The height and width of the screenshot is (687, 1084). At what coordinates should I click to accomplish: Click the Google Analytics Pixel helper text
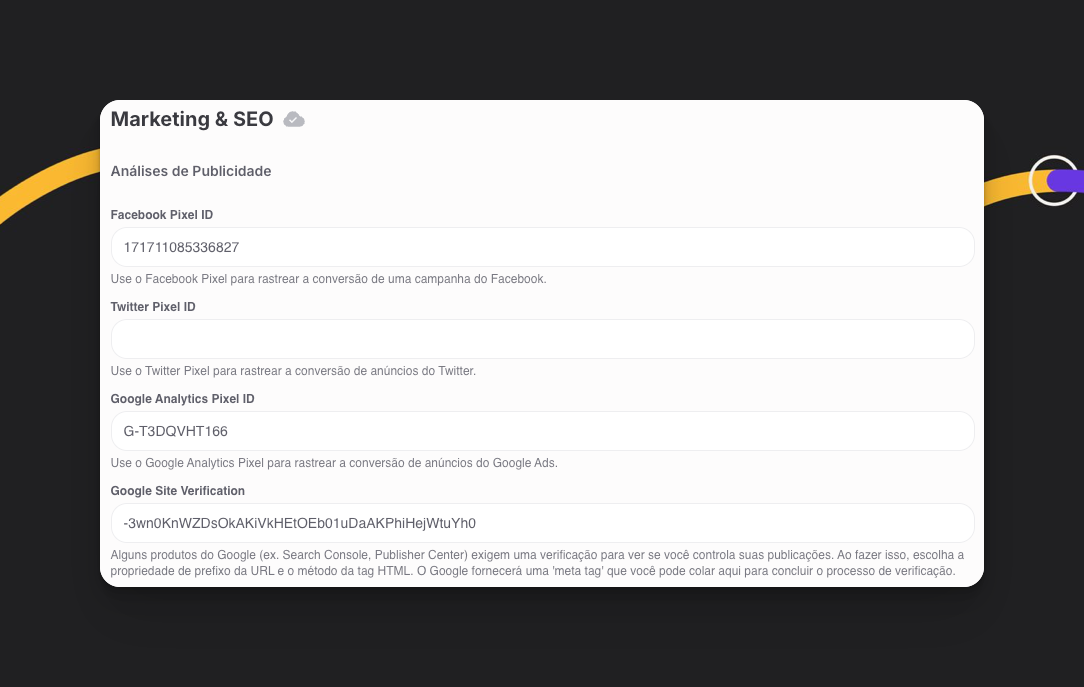pyautogui.click(x=334, y=463)
